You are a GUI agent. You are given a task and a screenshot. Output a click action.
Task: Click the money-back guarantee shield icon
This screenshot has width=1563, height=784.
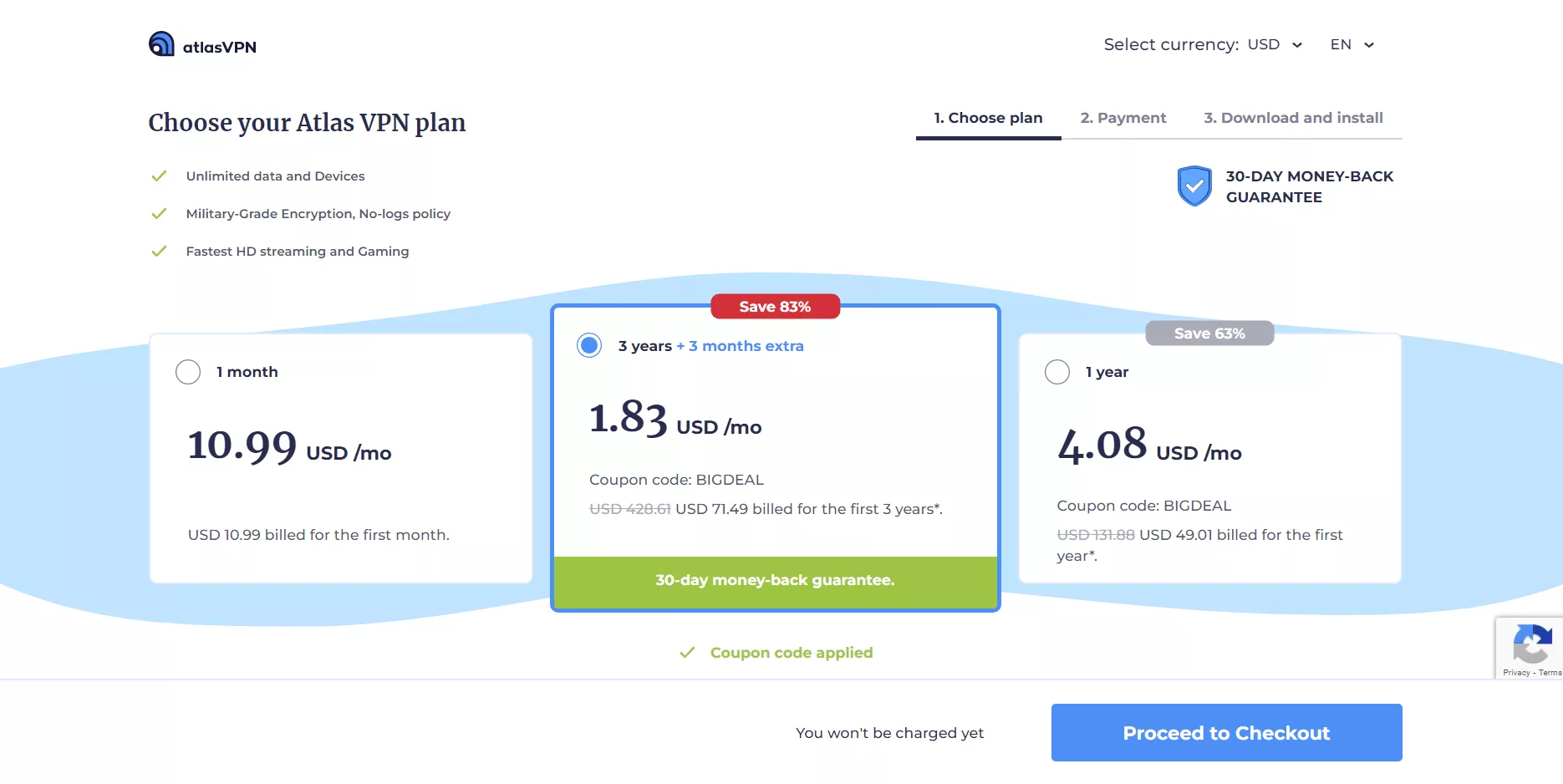pos(1194,186)
